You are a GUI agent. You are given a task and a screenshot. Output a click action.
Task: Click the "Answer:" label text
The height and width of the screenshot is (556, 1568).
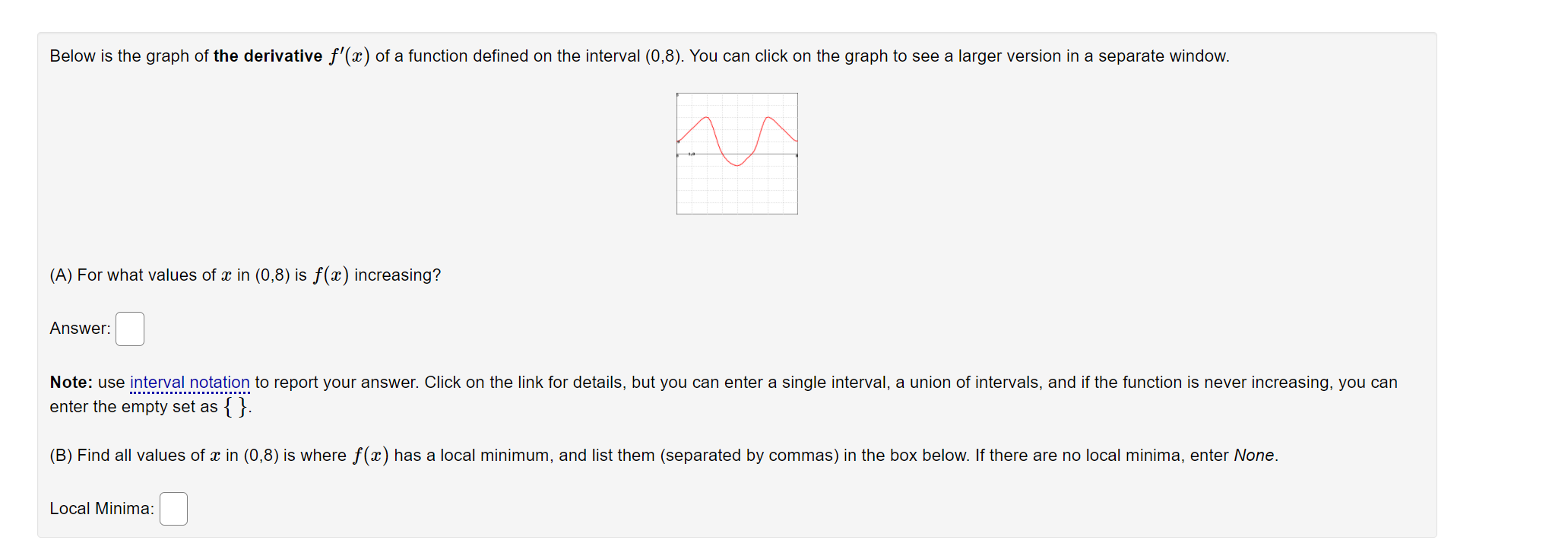pos(80,329)
